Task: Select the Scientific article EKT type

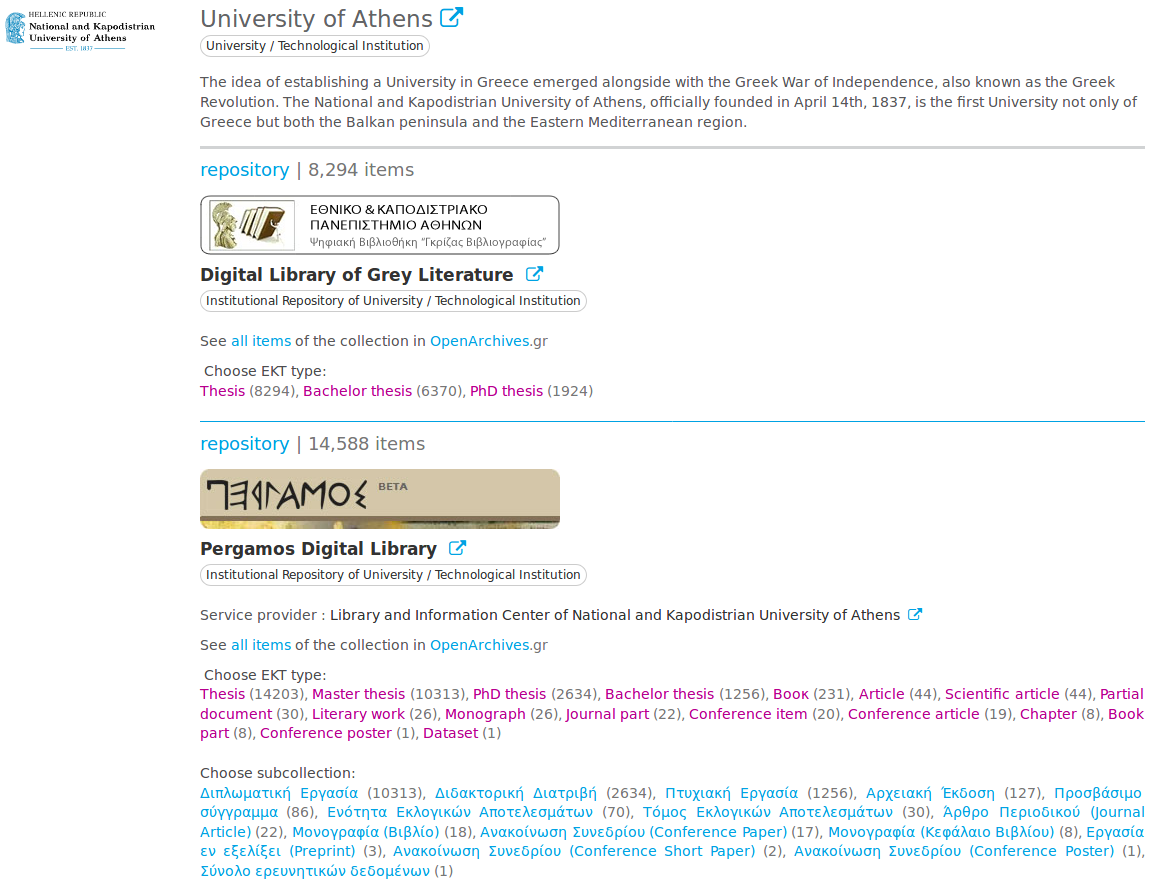Action: click(1001, 694)
